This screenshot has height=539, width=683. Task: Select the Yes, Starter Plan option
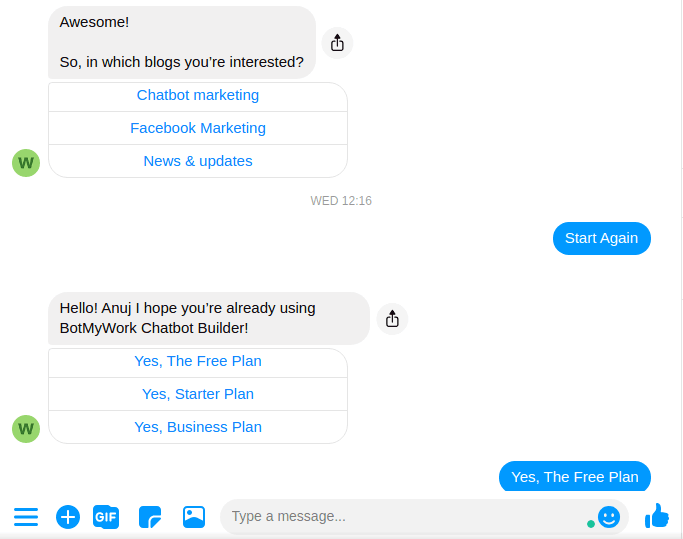pos(198,394)
